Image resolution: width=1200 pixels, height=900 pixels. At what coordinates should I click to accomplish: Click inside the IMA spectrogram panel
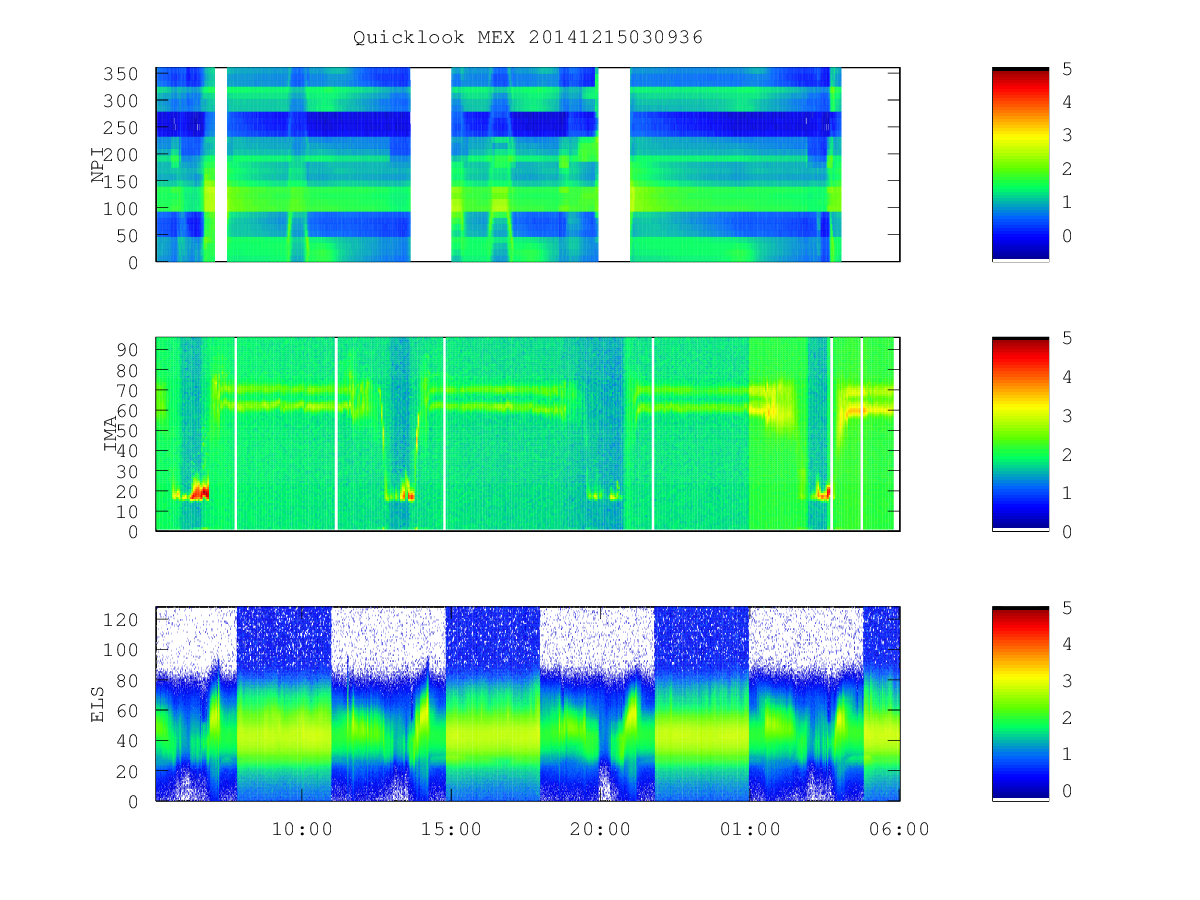[528, 434]
